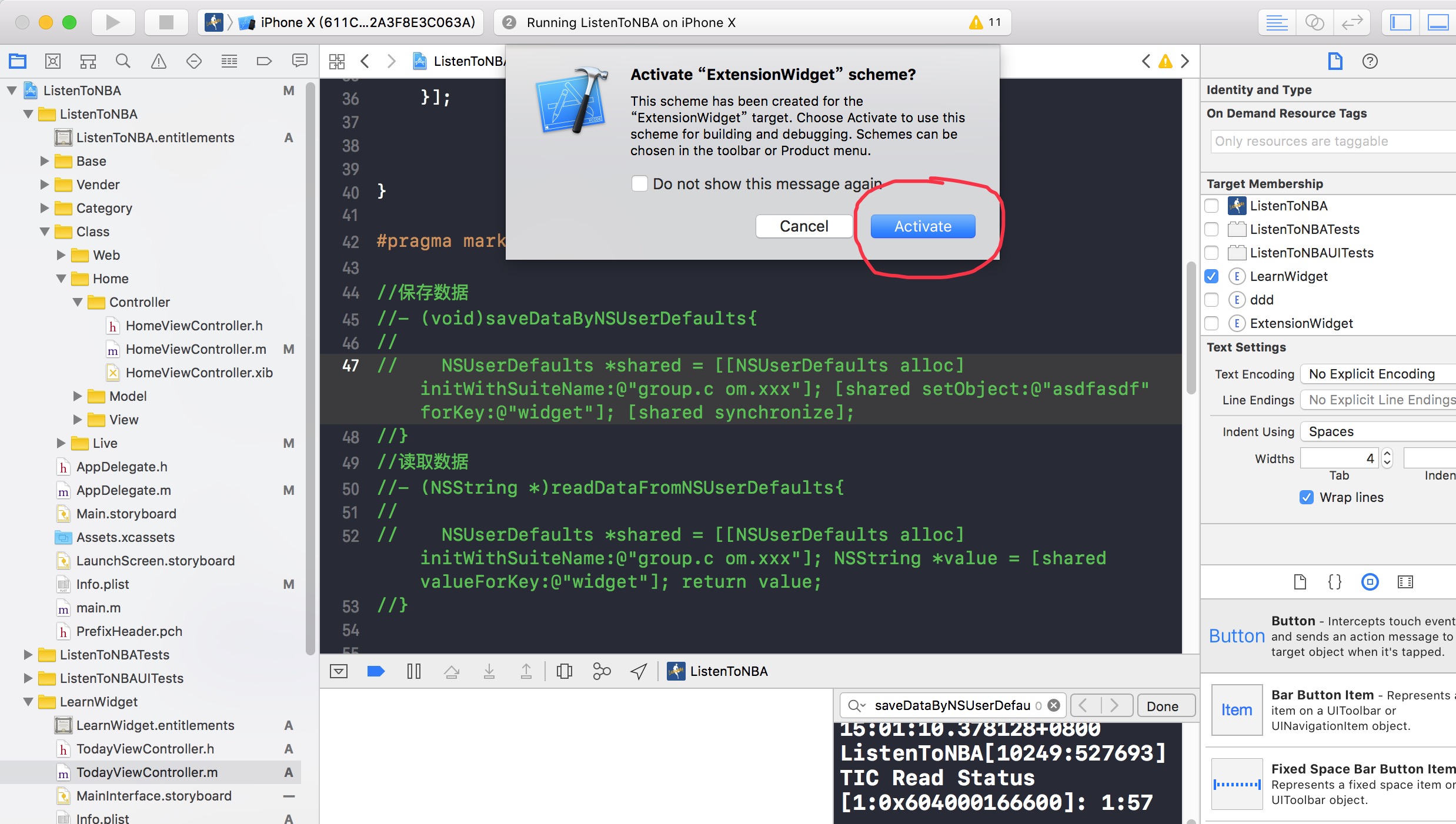This screenshot has width=1456, height=824.
Task: Open the File inspector tab
Action: (x=1335, y=61)
